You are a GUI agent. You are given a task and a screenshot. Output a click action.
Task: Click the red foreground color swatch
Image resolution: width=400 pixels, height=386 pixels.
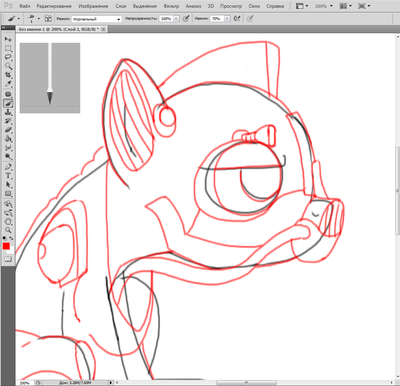pyautogui.click(x=6, y=246)
